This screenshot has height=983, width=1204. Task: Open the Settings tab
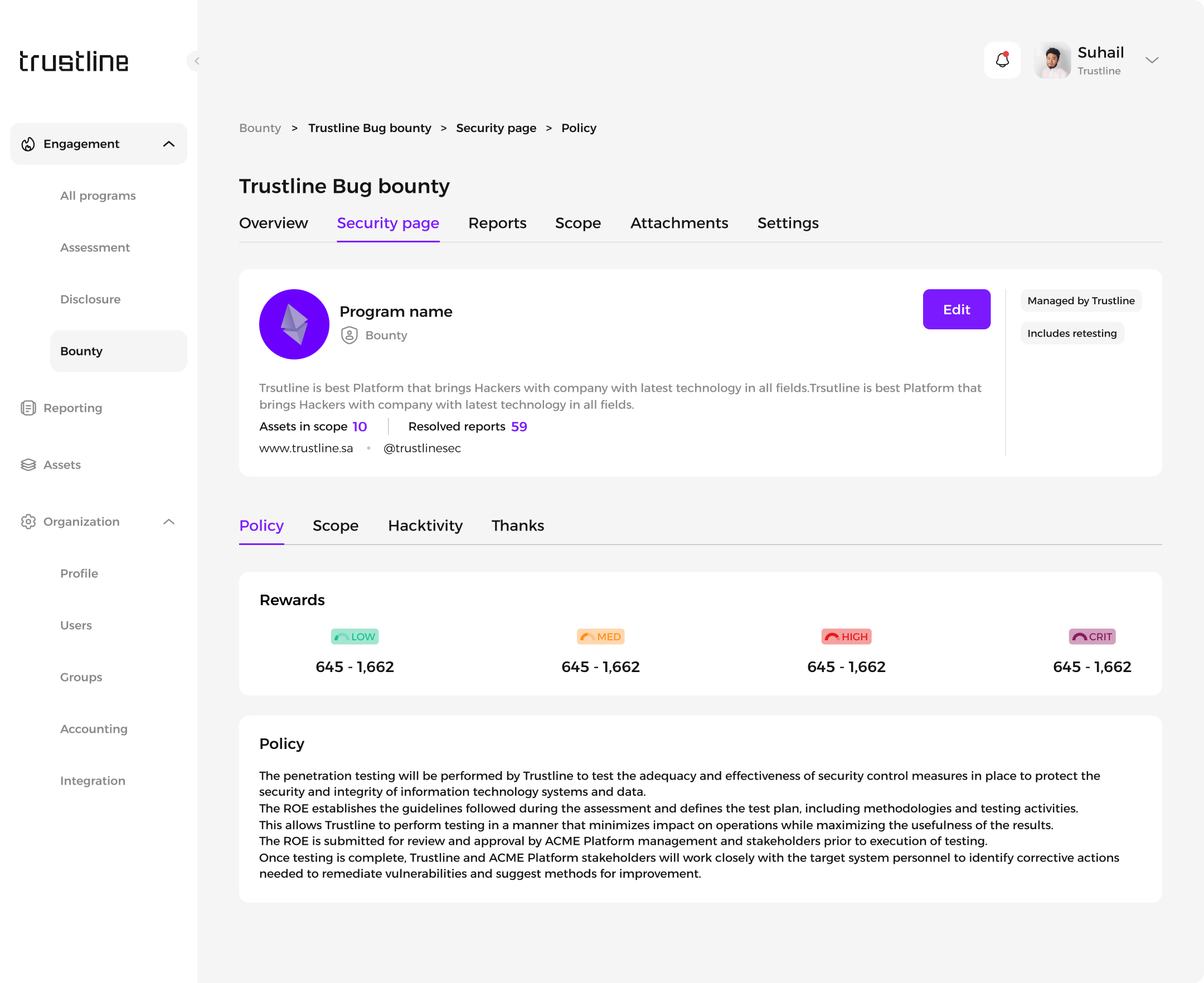(x=787, y=223)
